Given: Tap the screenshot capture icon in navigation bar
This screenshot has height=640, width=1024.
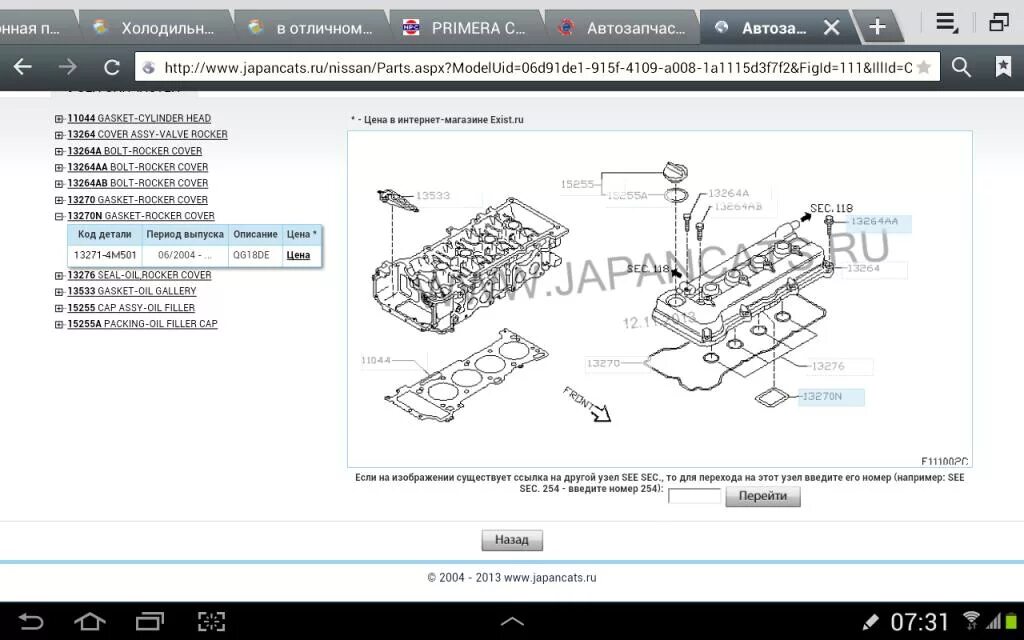Looking at the screenshot, I should pos(211,621).
